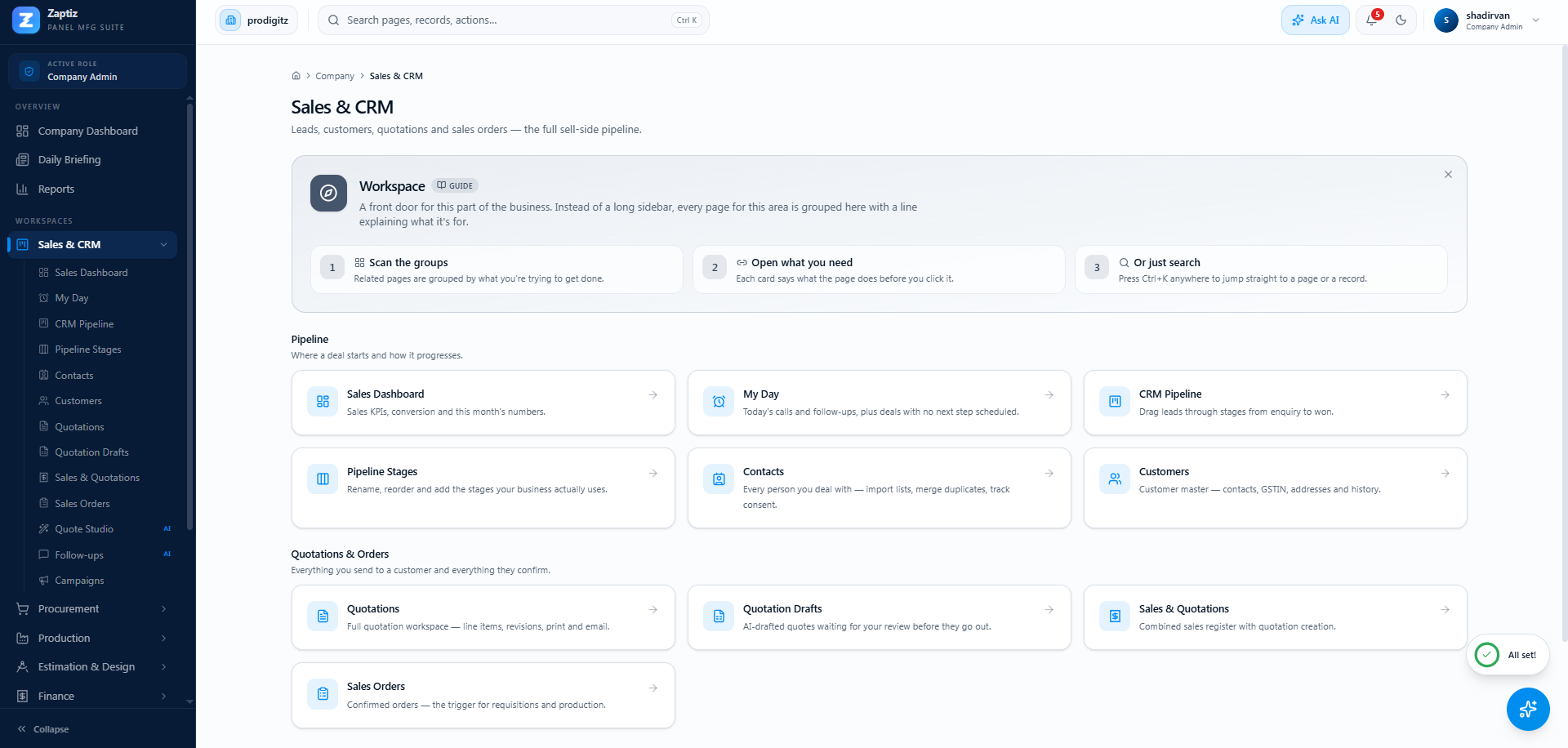This screenshot has height=748, width=1568.
Task: Click the My Day card clock icon
Action: pos(719,402)
